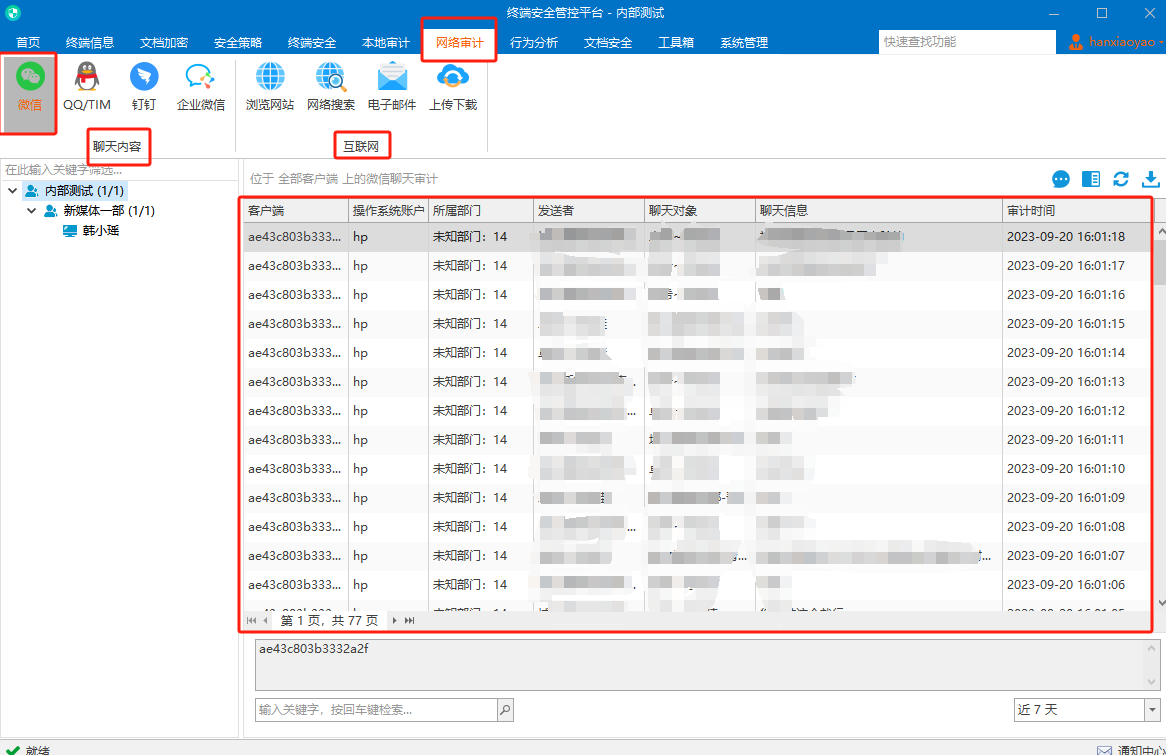Switch to the 安全策略 tab

[x=238, y=42]
